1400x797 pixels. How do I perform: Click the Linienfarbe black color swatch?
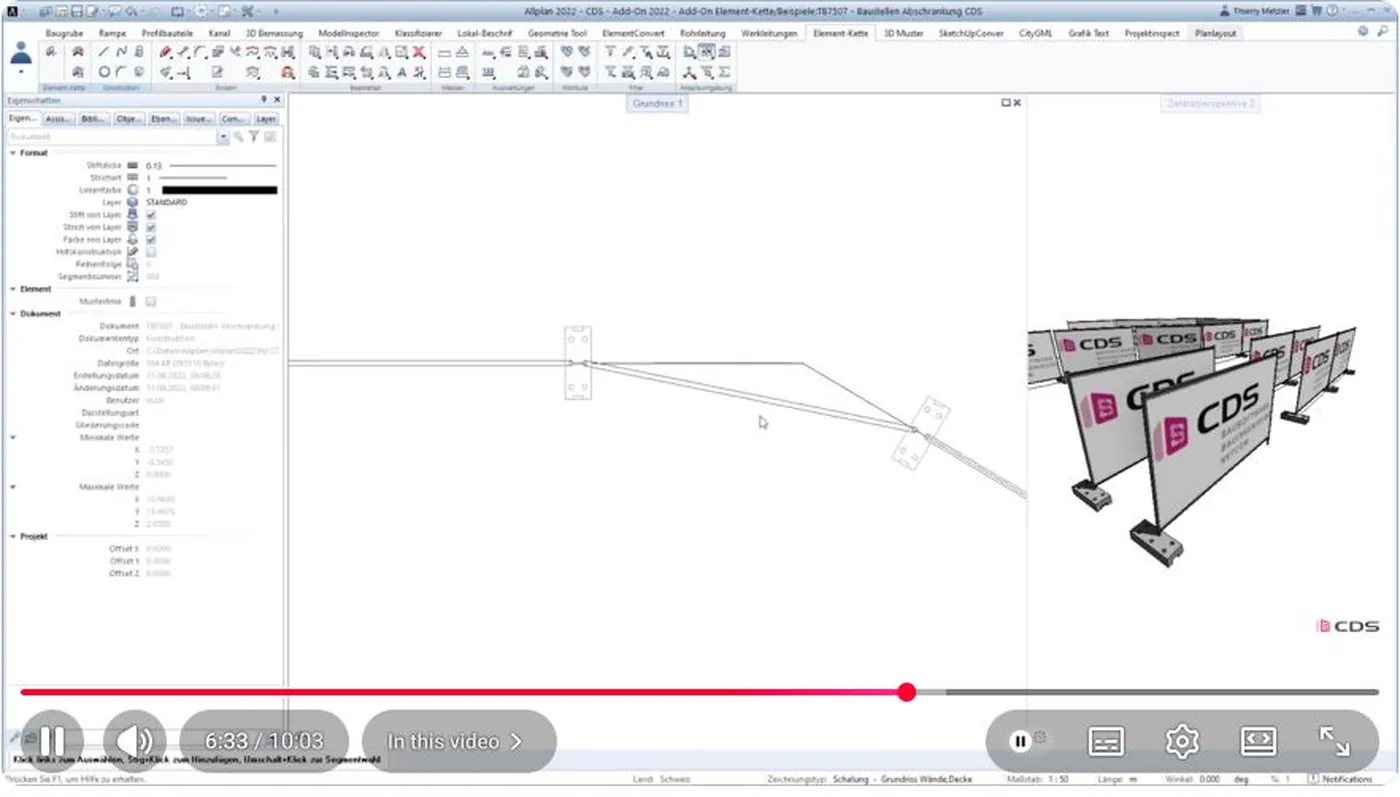pyautogui.click(x=220, y=190)
